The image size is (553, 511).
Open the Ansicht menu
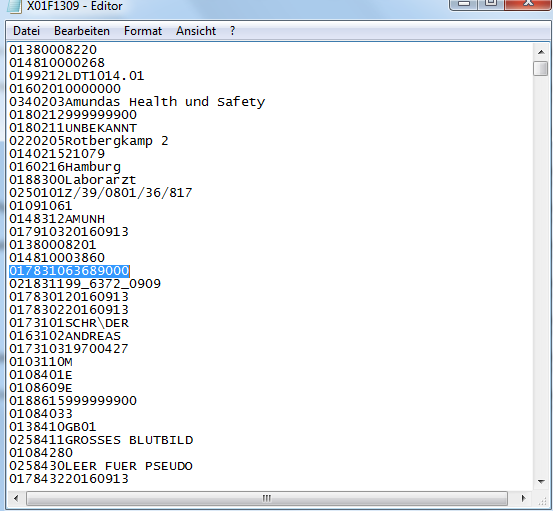196,31
